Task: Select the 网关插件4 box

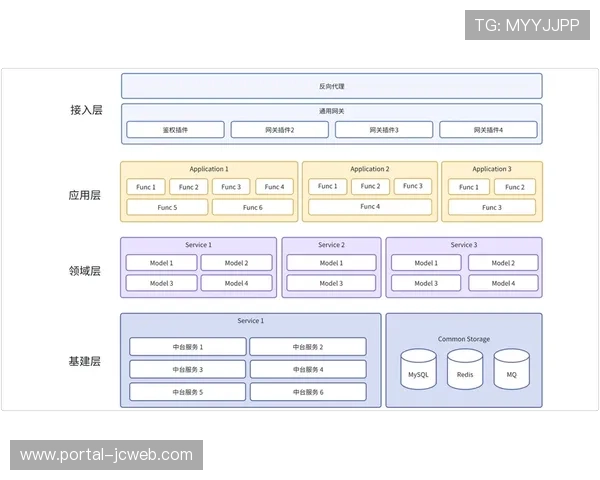Action: click(x=488, y=130)
